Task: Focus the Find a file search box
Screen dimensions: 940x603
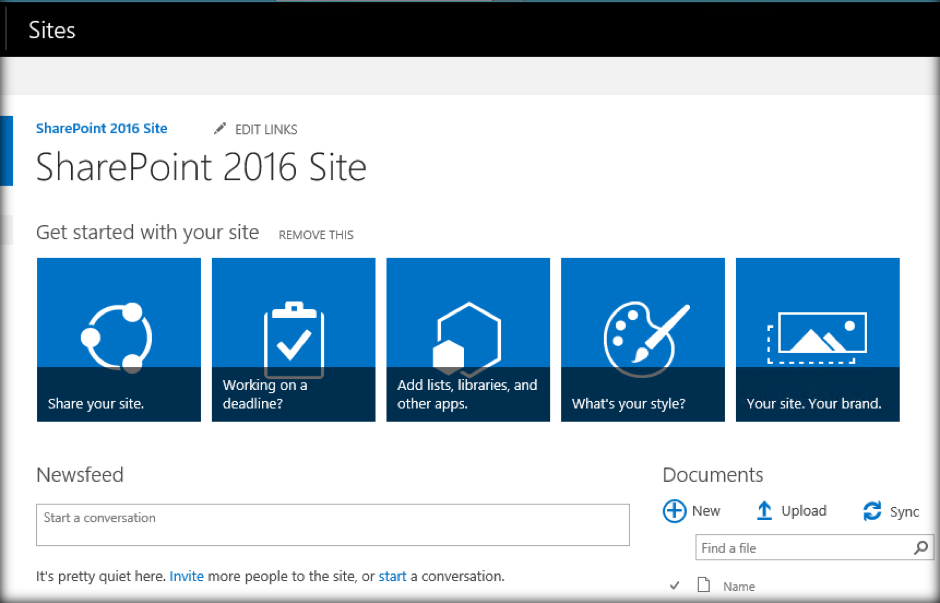Action: [x=815, y=548]
